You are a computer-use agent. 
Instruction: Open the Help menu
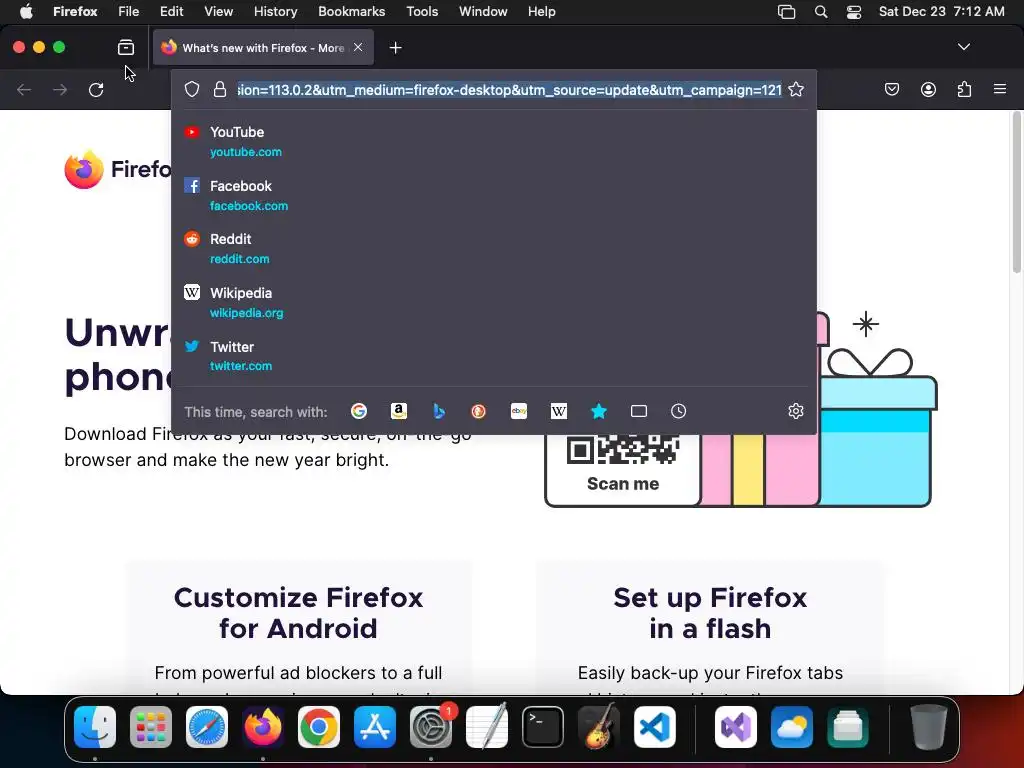tap(541, 11)
